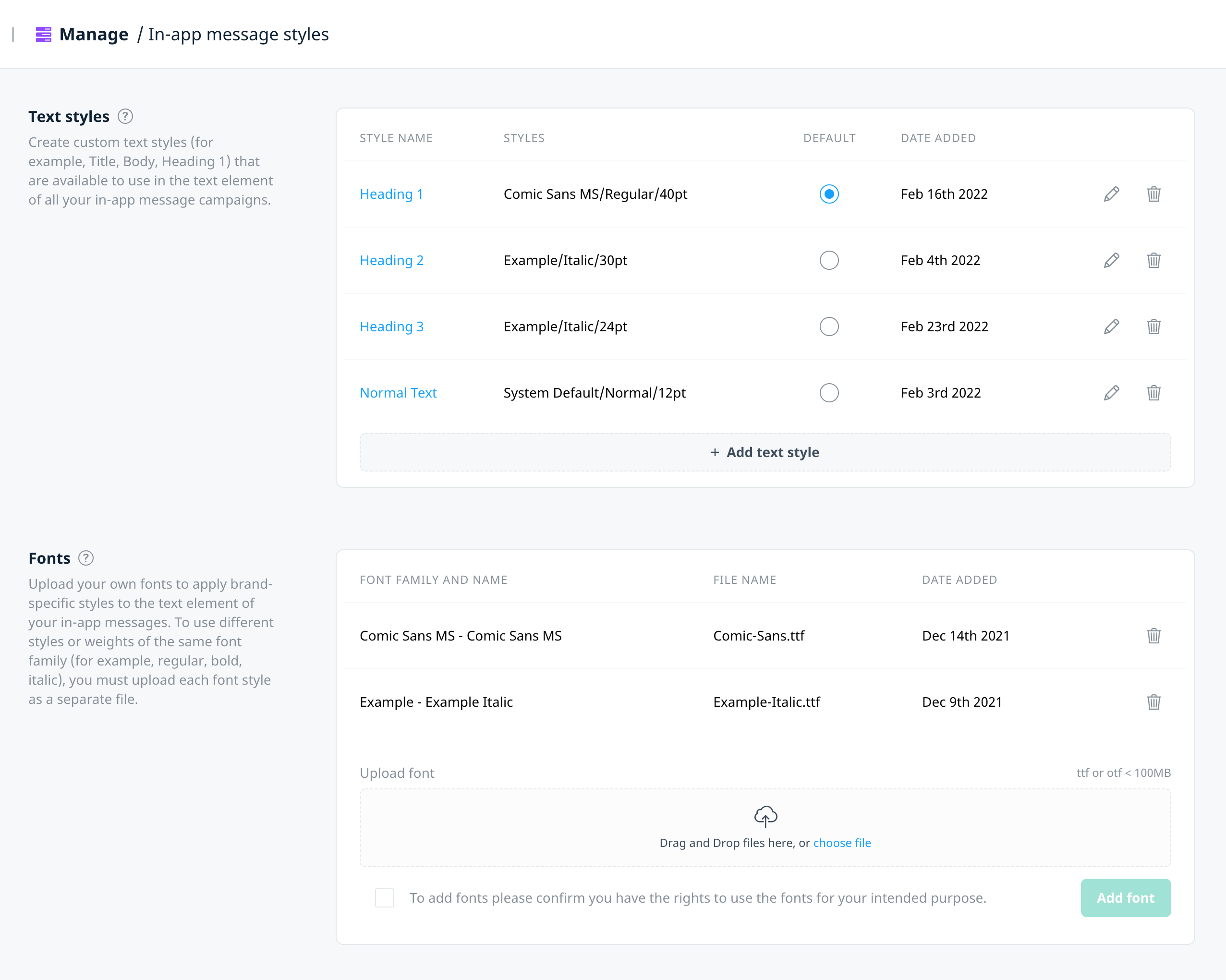Select Heading 1 as default style

coord(829,194)
